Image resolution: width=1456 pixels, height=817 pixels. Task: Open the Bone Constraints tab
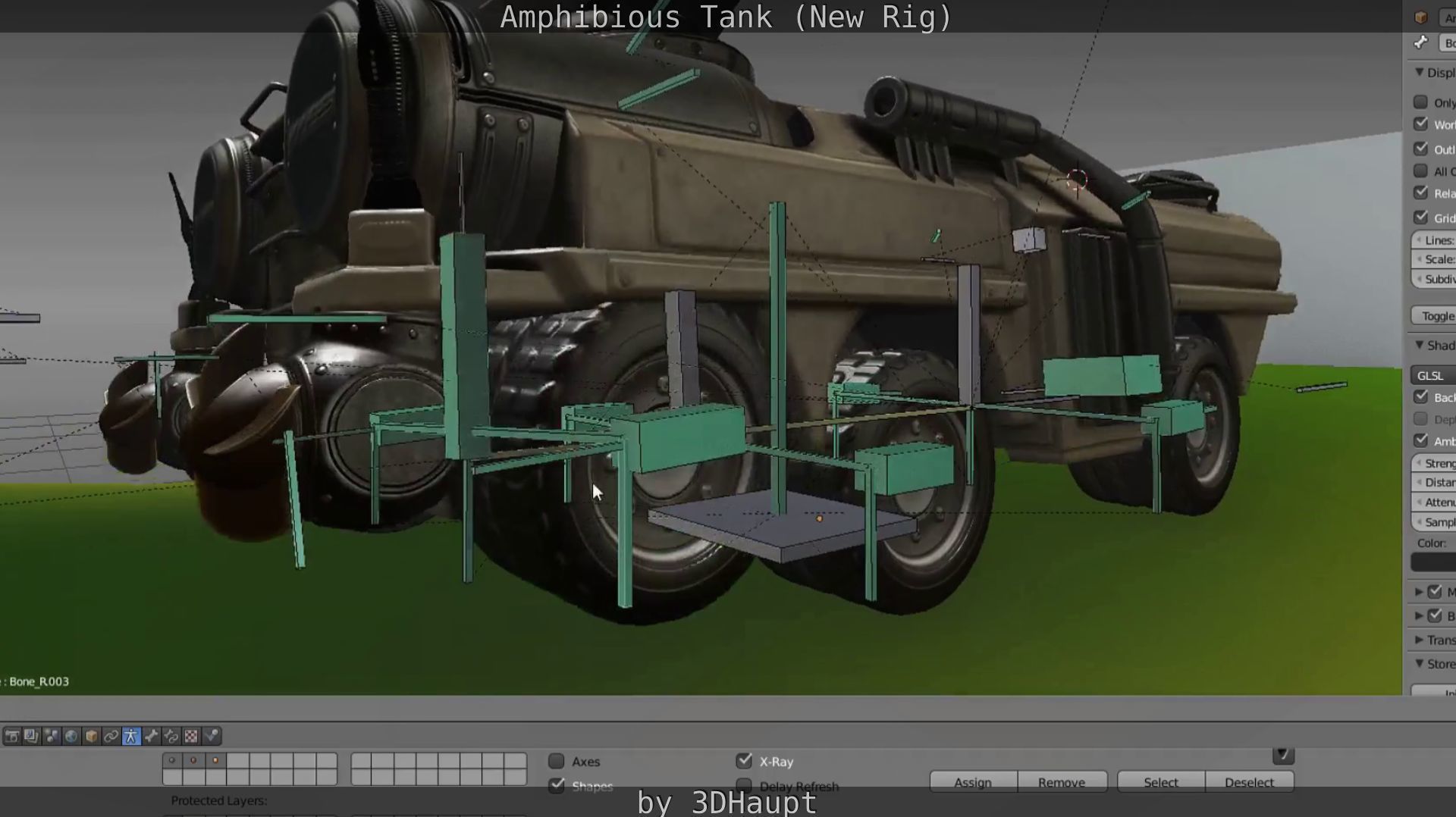[x=171, y=736]
